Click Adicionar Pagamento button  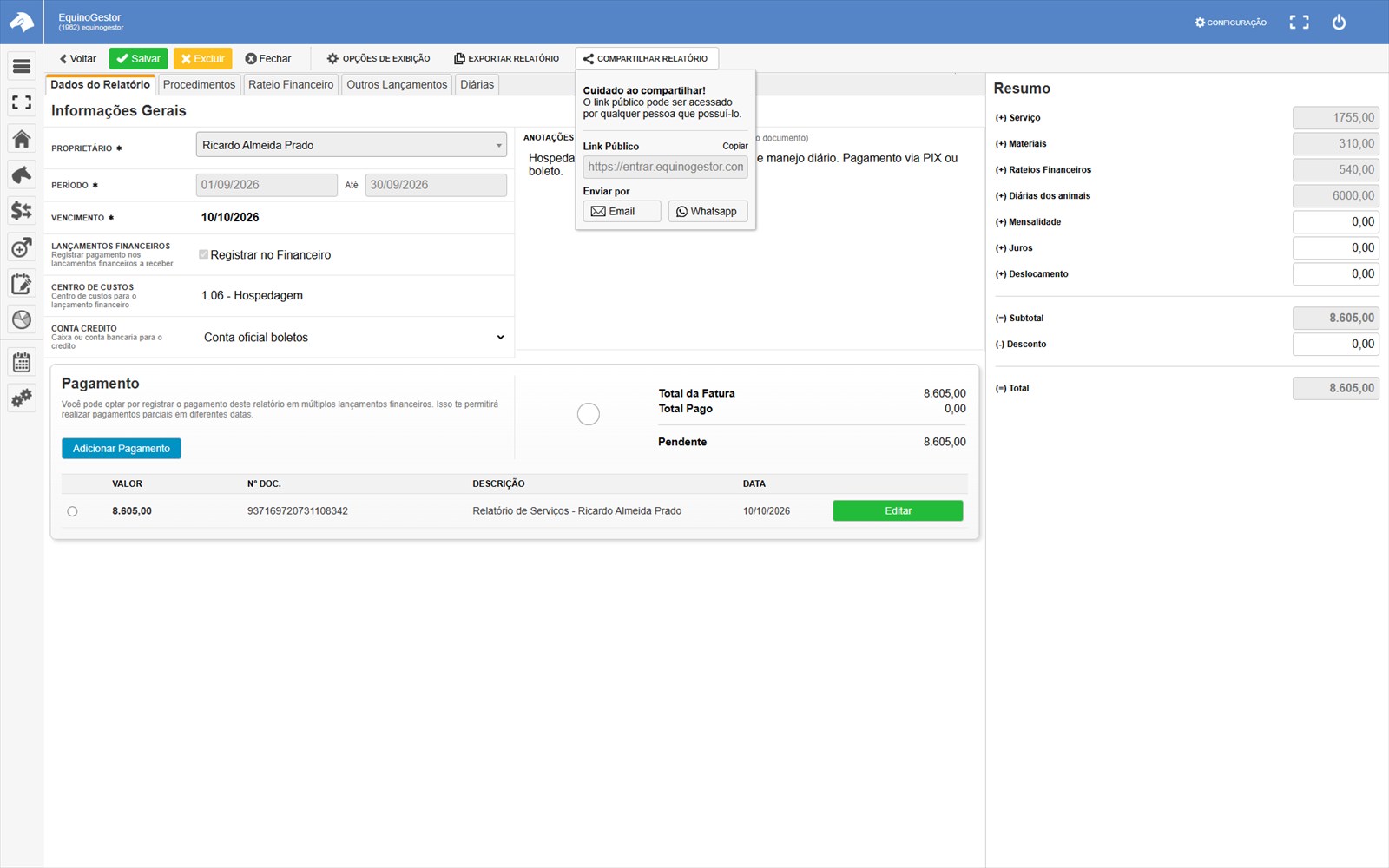point(122,449)
